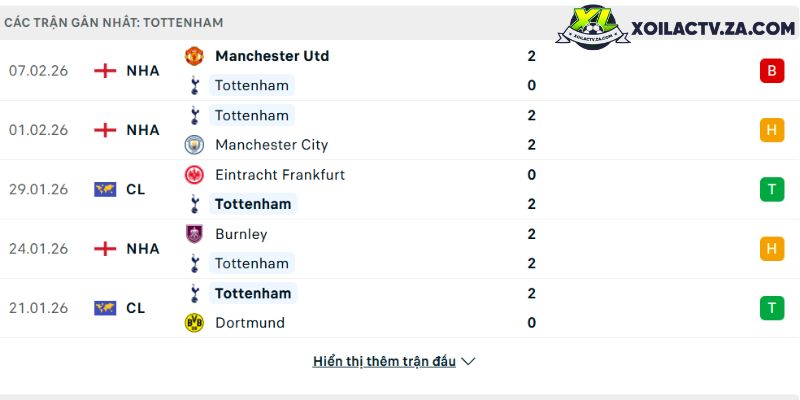
Task: Open the XoilacTV logo
Action: [682, 29]
